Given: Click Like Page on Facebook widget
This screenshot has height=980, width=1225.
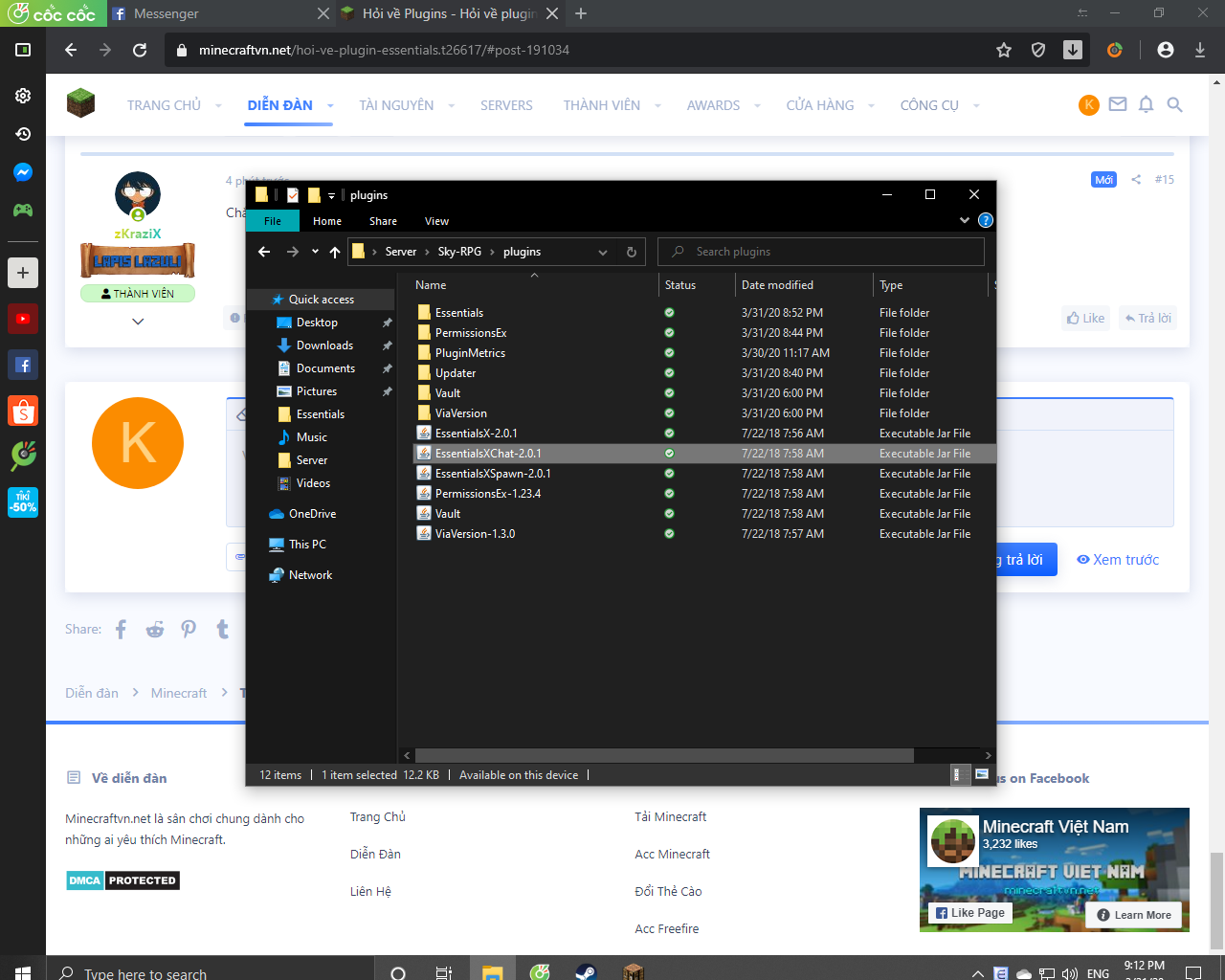Looking at the screenshot, I should (x=970, y=913).
